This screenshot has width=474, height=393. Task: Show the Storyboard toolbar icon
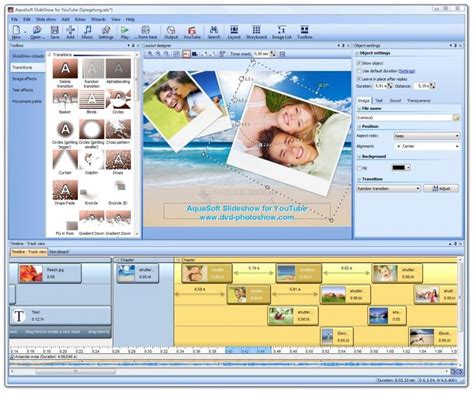pyautogui.click(x=256, y=32)
